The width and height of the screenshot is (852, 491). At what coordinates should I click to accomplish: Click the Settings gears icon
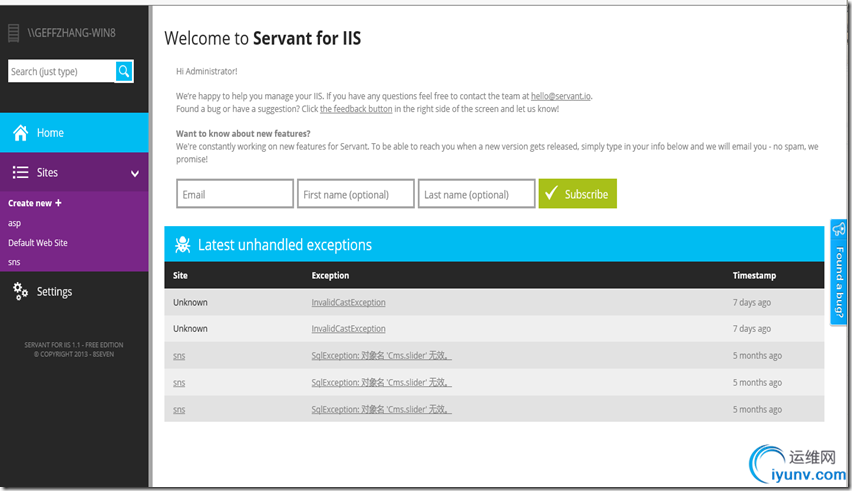(21, 291)
